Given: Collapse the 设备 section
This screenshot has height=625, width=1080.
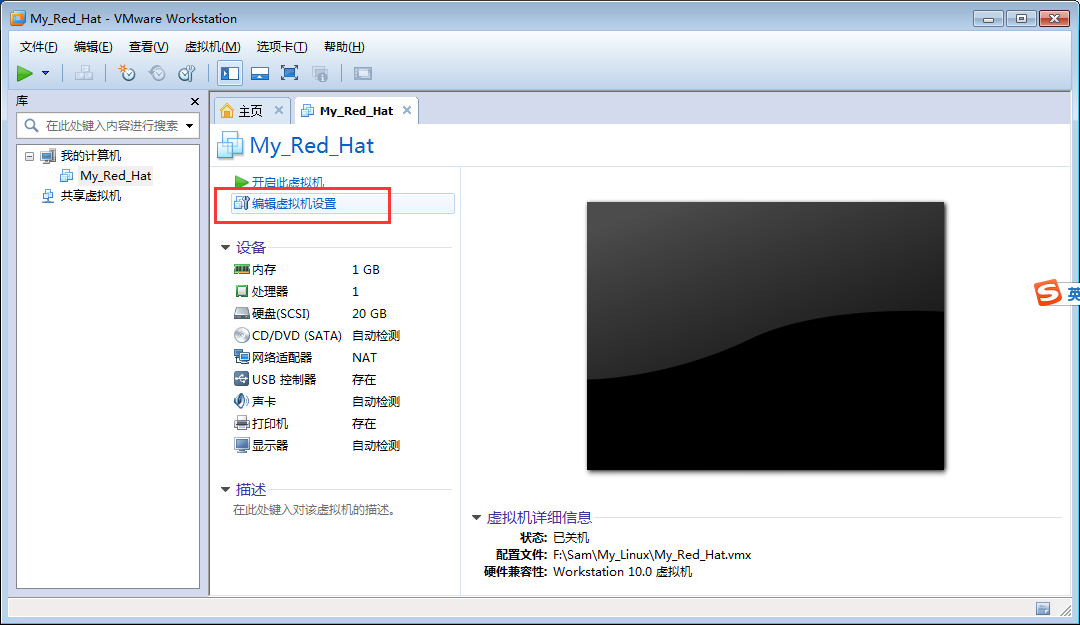Looking at the screenshot, I should click(x=225, y=247).
